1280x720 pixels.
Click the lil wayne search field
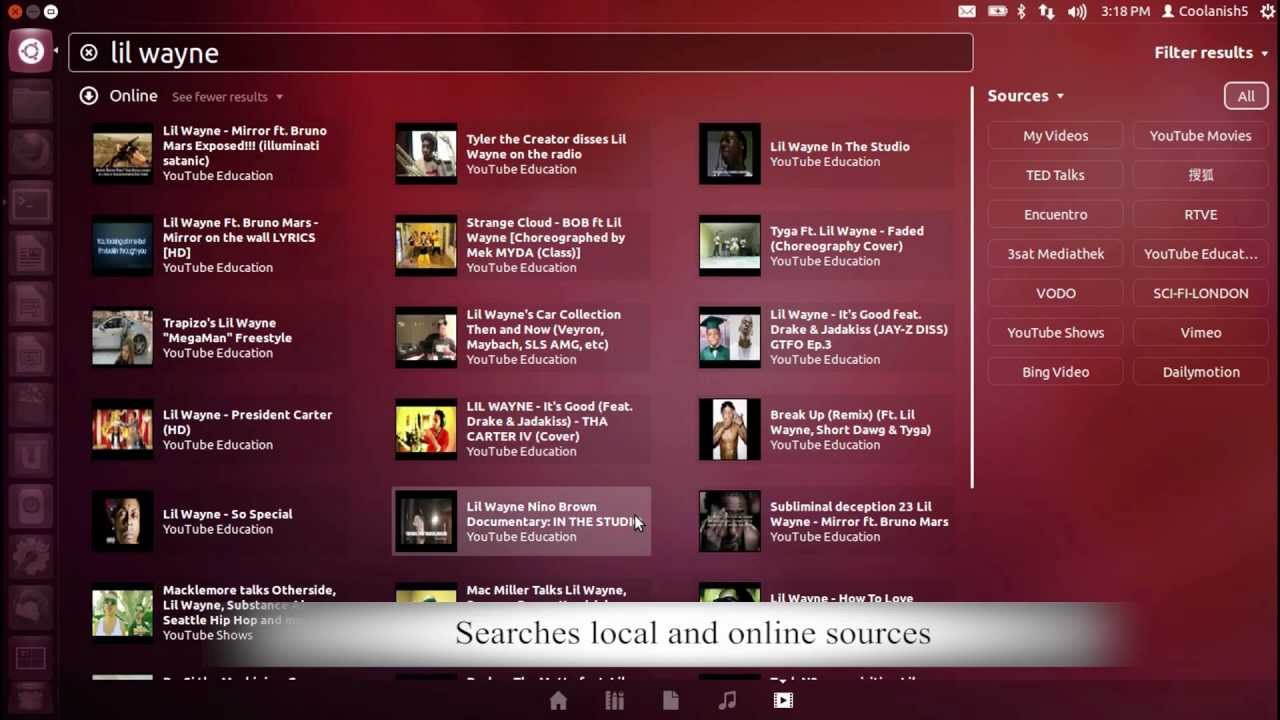[x=520, y=53]
